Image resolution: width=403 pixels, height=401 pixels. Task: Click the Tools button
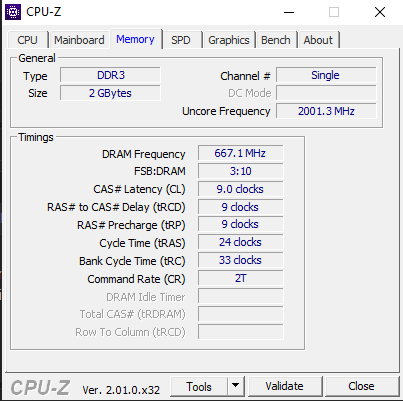(x=199, y=386)
